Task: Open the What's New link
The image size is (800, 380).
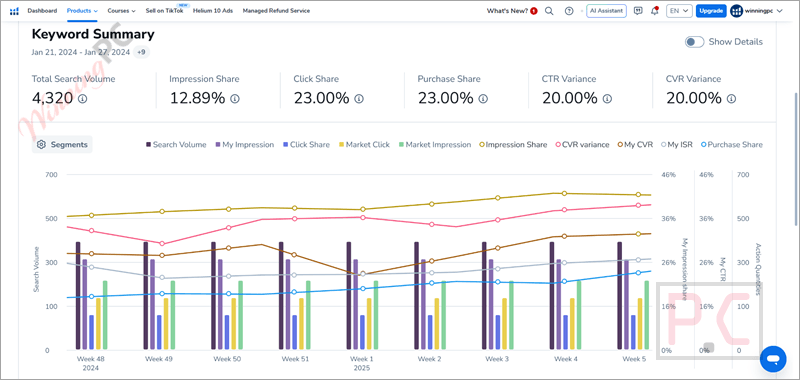Action: [x=507, y=11]
